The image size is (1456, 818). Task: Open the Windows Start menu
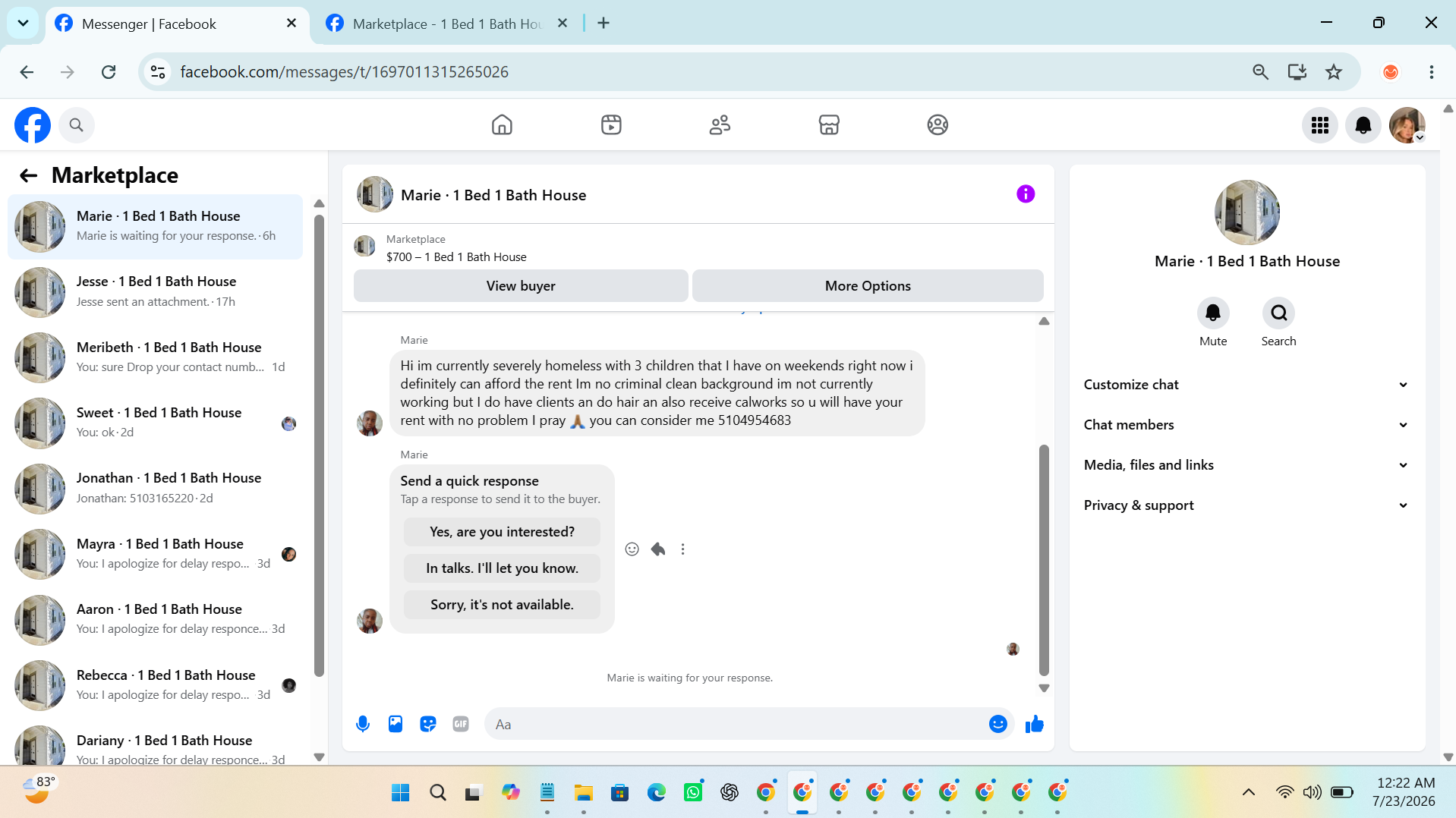coord(400,793)
